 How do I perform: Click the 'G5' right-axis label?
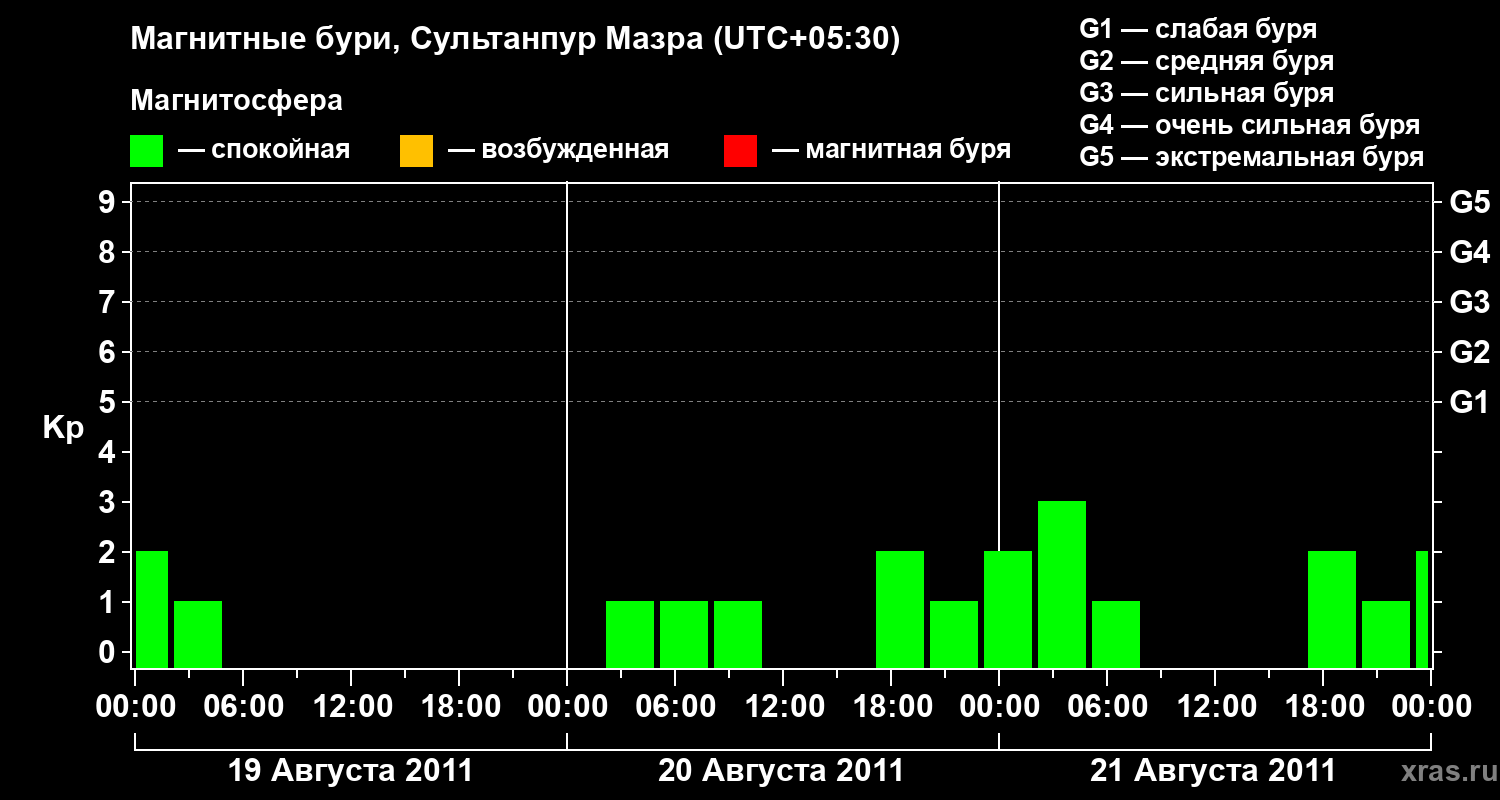(x=1470, y=202)
